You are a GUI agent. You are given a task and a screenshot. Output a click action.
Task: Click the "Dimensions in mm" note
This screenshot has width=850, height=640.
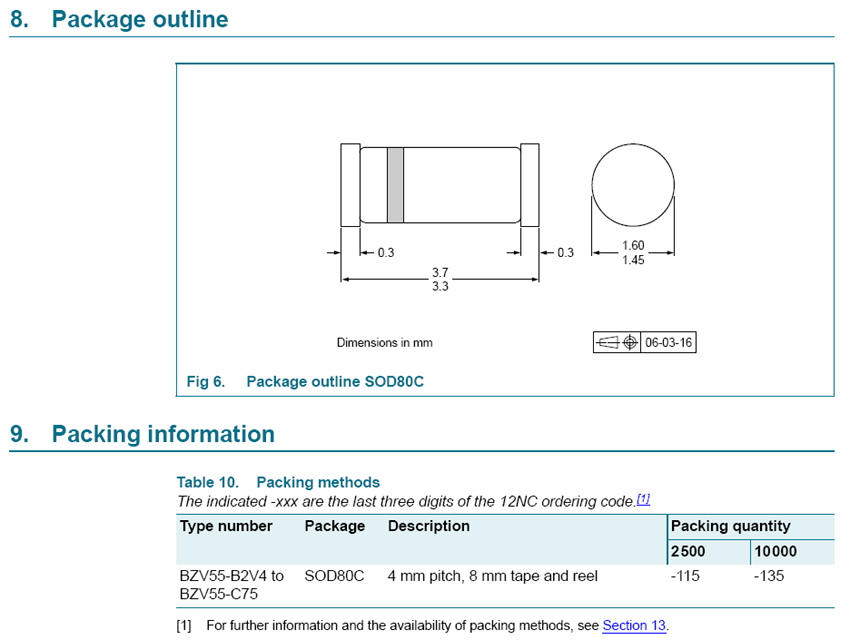pyautogui.click(x=384, y=342)
